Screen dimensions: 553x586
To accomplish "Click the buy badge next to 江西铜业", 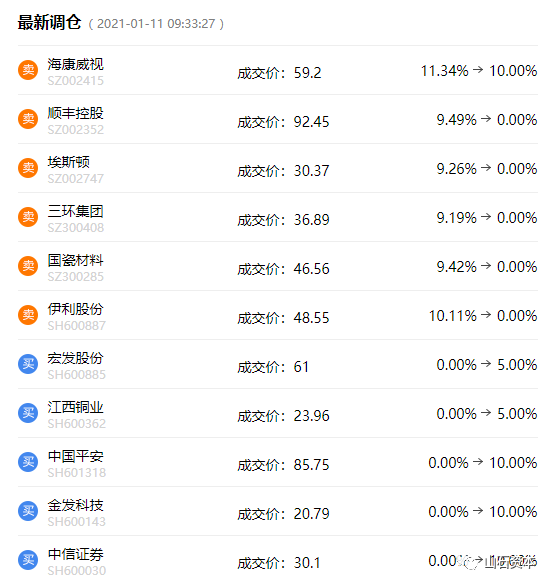I will pyautogui.click(x=28, y=413).
